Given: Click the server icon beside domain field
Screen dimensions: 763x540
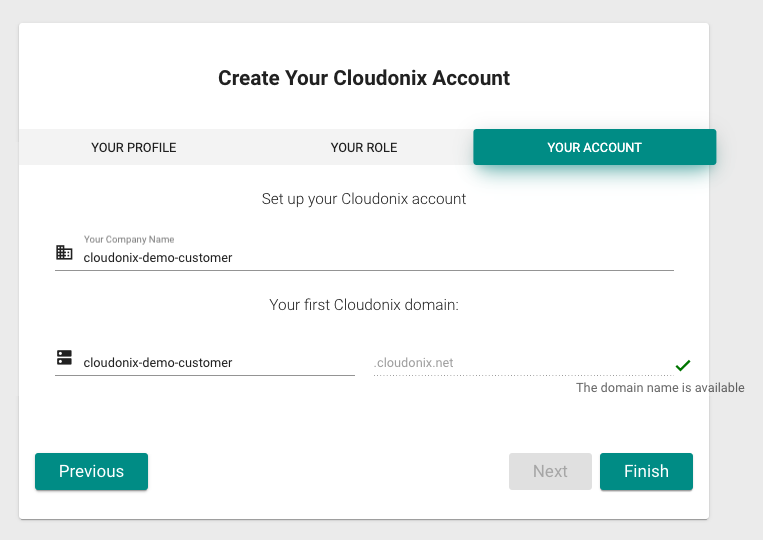Looking at the screenshot, I should click(x=64, y=358).
